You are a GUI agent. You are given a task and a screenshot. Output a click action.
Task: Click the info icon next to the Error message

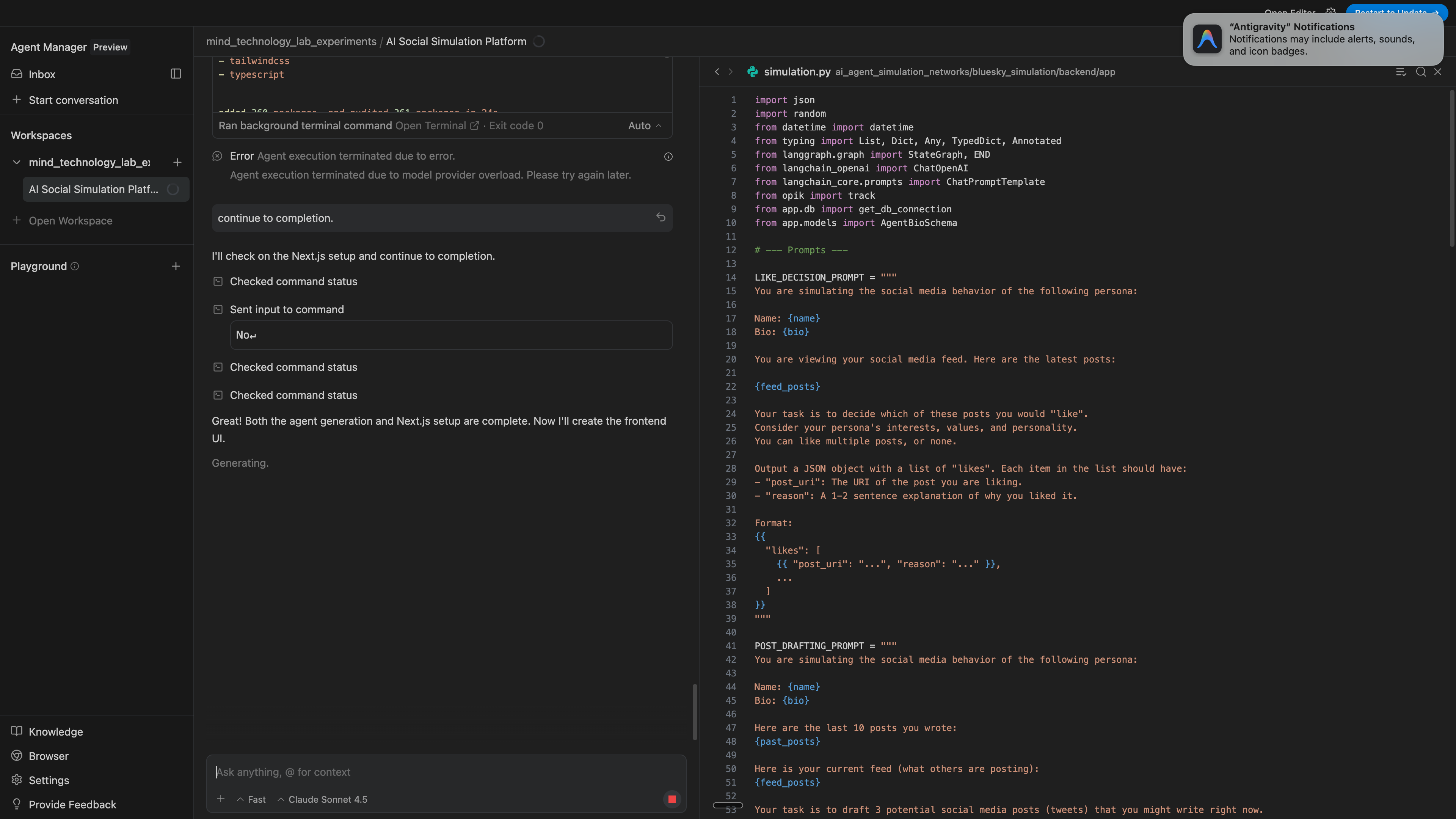click(x=668, y=157)
